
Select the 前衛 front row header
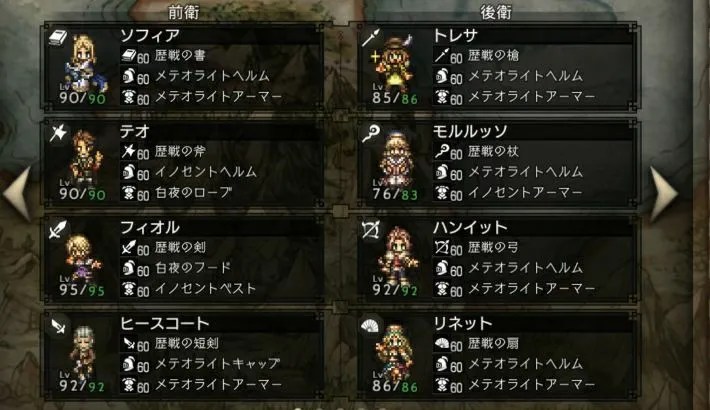point(183,12)
